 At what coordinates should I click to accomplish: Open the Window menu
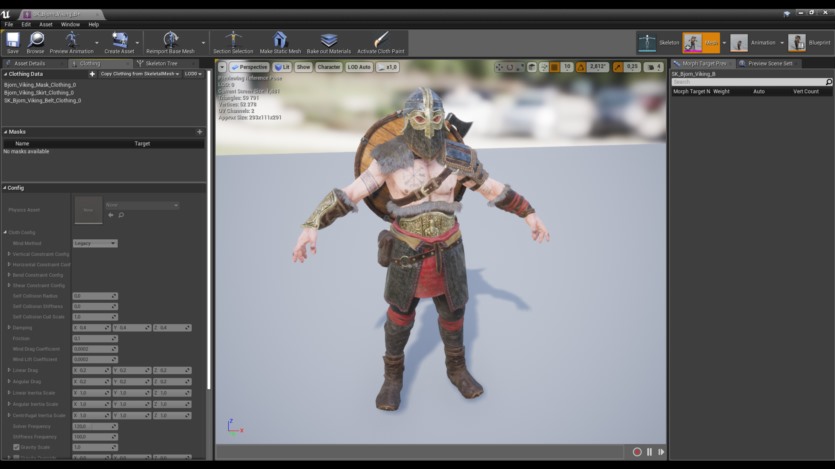click(70, 24)
